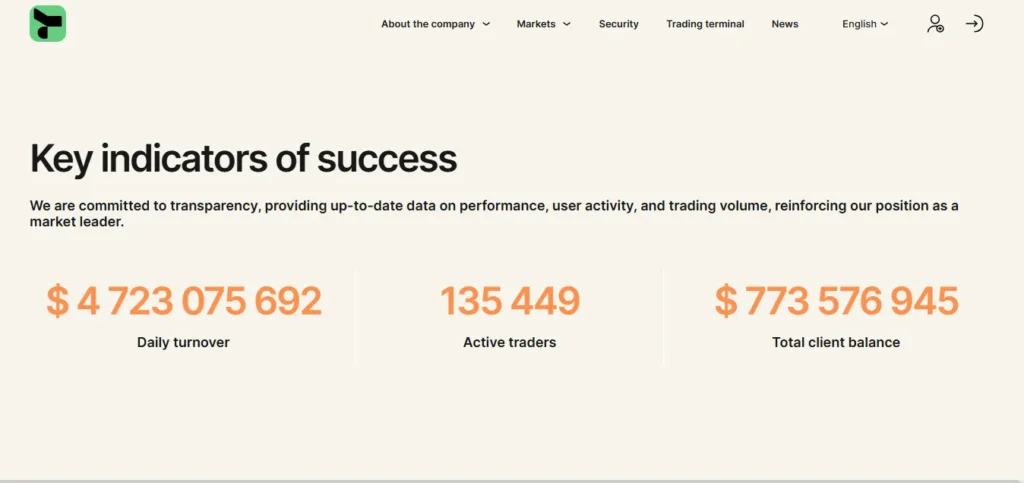The height and width of the screenshot is (483, 1024).
Task: Click the green company logo
Action: pyautogui.click(x=48, y=23)
